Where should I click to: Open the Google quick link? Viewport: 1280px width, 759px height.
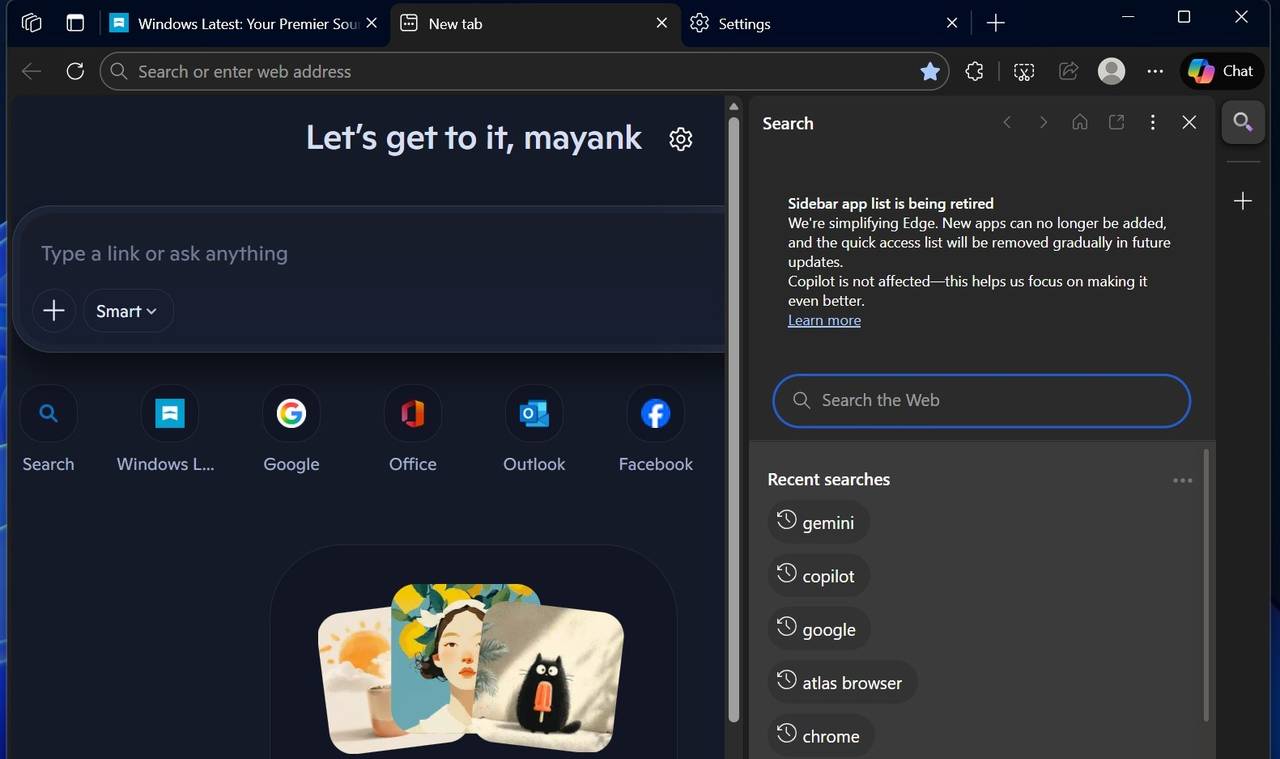point(291,429)
